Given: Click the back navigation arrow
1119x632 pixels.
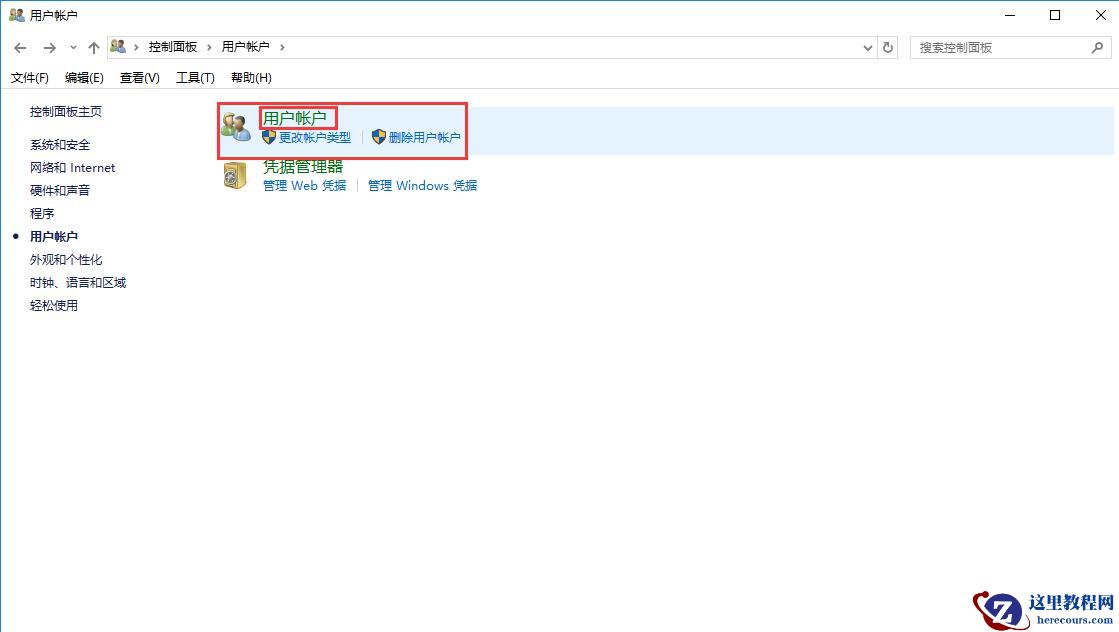Looking at the screenshot, I should (x=20, y=46).
